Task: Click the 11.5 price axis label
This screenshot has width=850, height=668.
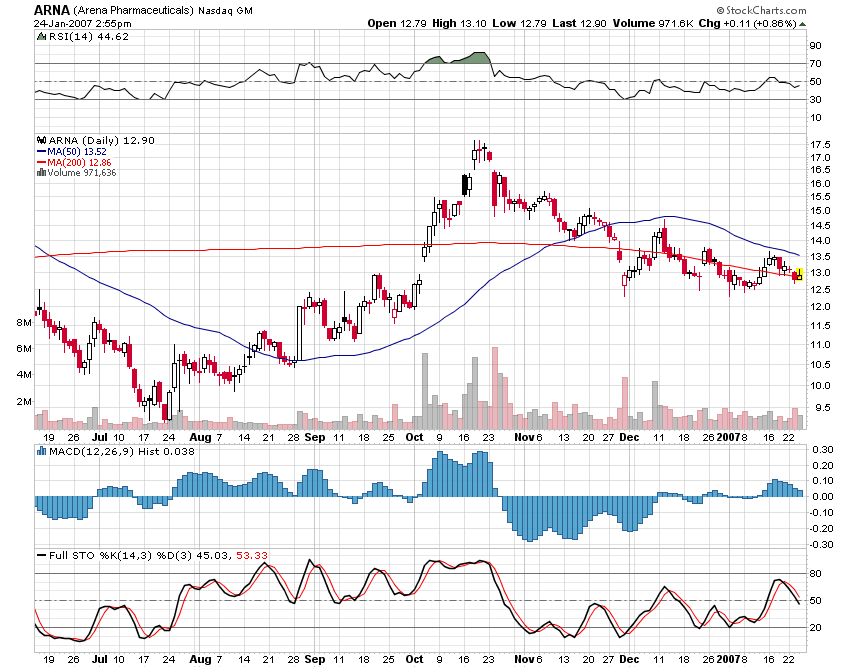Action: [820, 326]
